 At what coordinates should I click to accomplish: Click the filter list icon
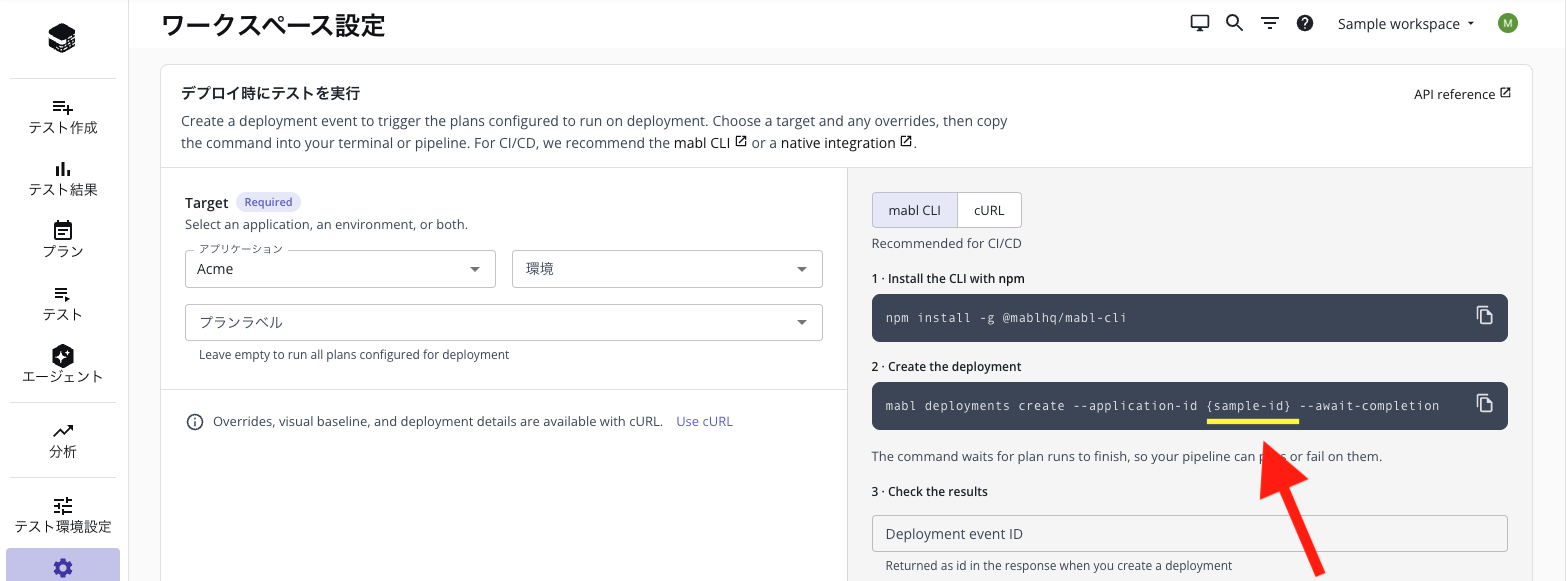pyautogui.click(x=1270, y=23)
